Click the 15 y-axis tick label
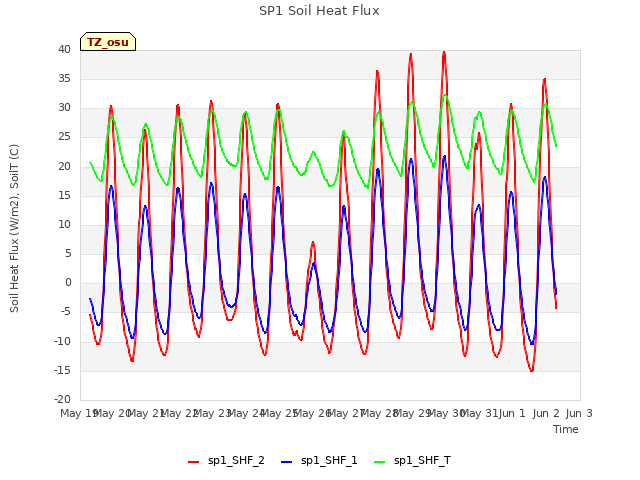This screenshot has width=640, height=480. 64,195
